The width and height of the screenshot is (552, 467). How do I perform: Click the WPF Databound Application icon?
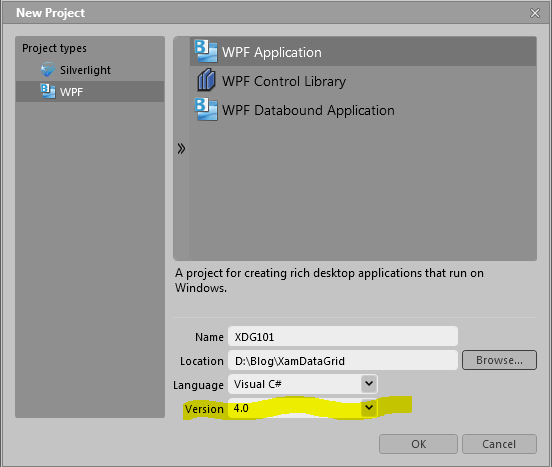pos(206,109)
